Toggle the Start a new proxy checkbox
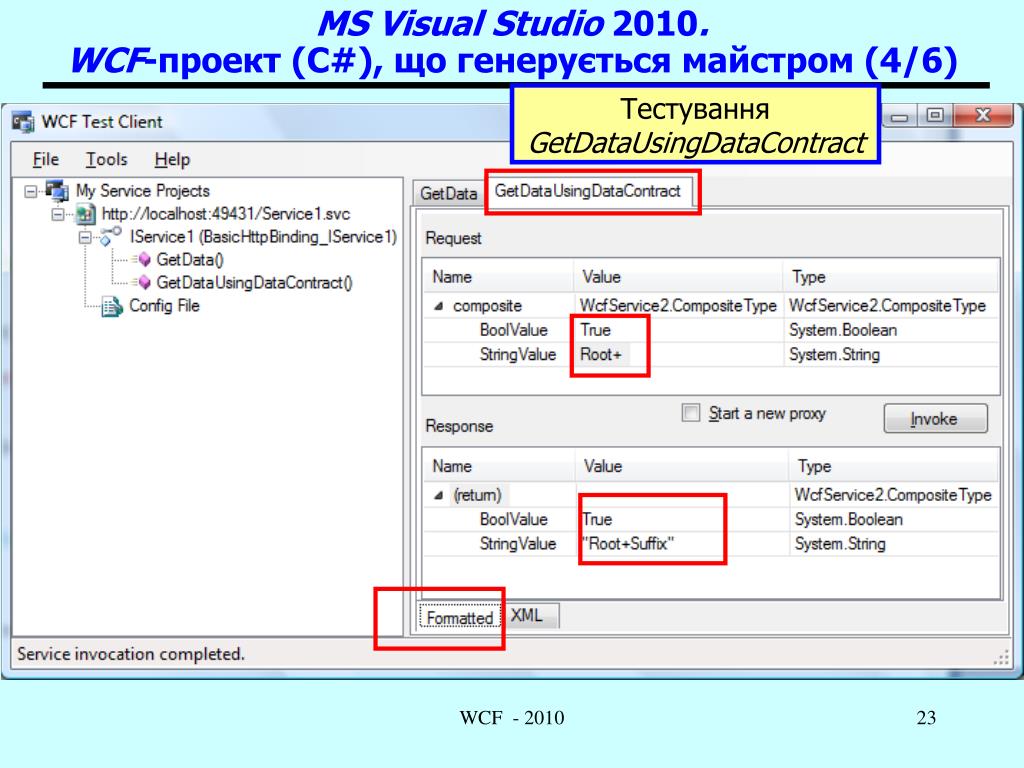1024x768 pixels. (690, 413)
